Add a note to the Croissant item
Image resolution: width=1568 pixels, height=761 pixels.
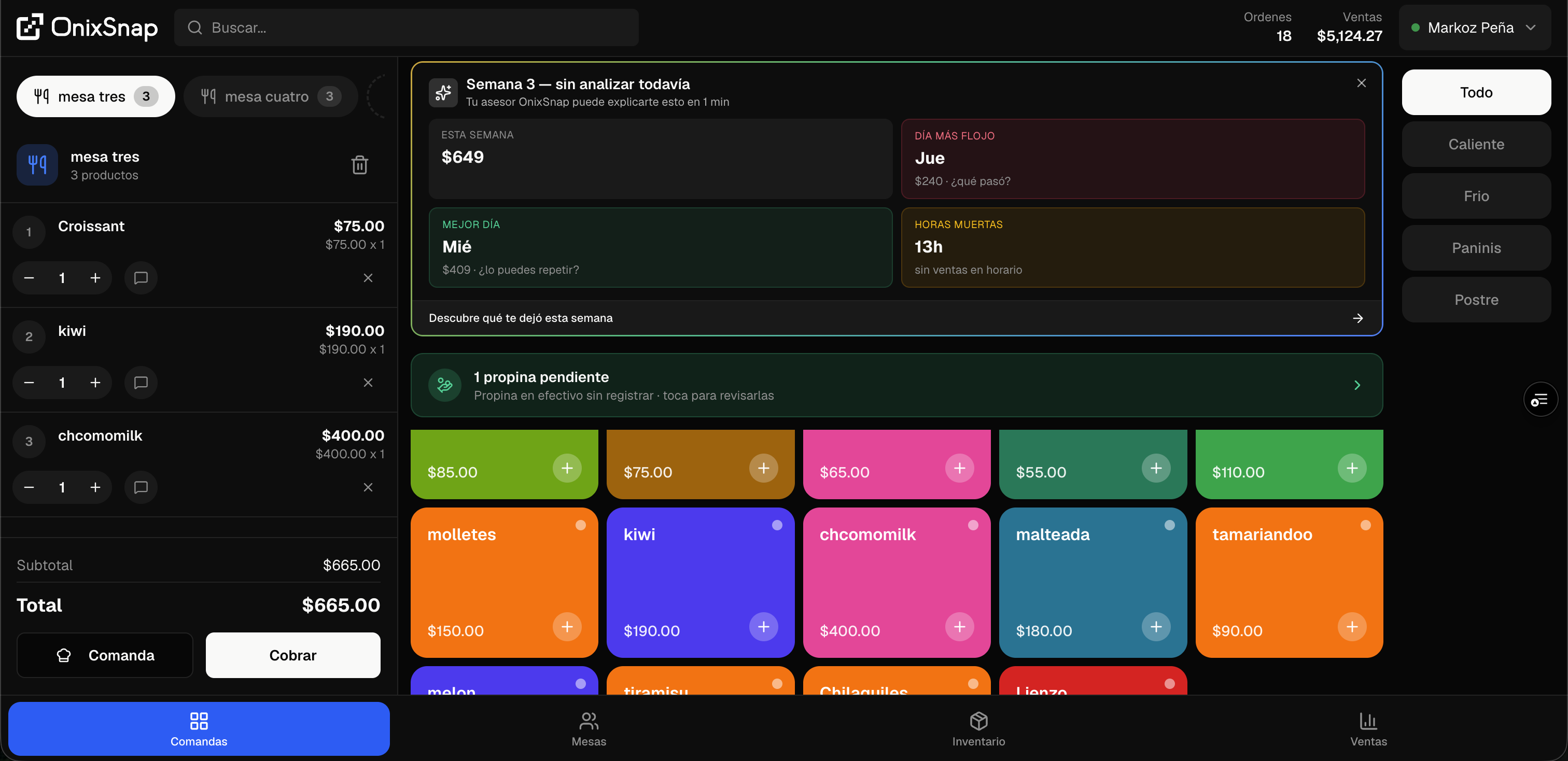pos(141,278)
